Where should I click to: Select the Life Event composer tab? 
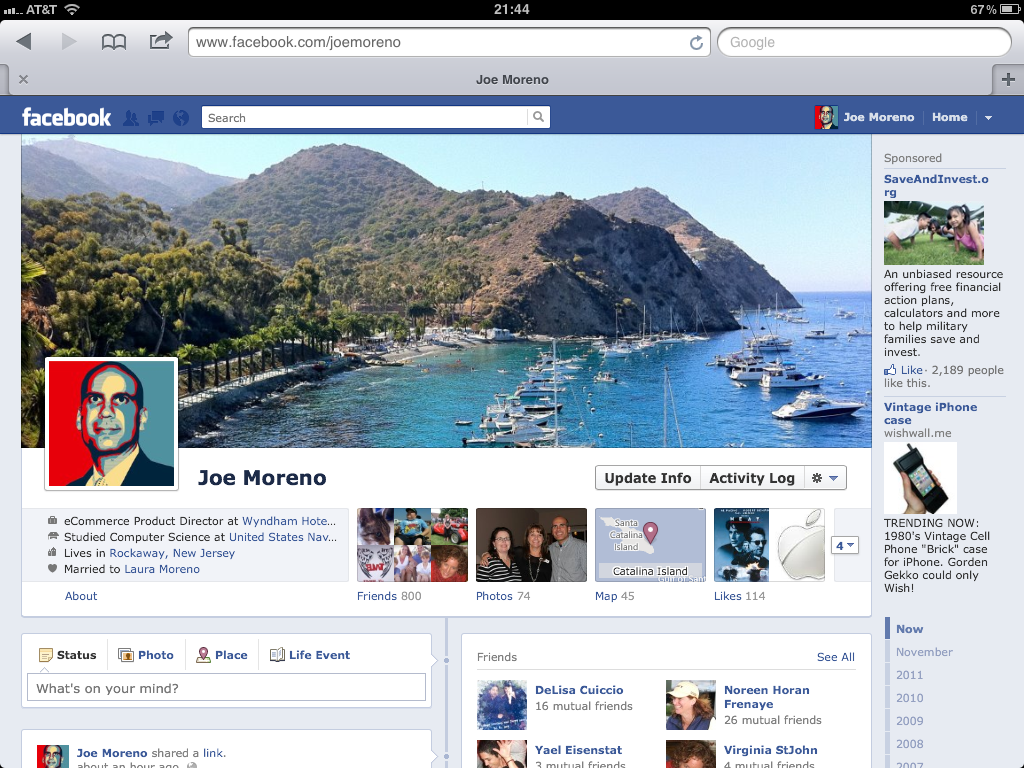pyautogui.click(x=310, y=655)
